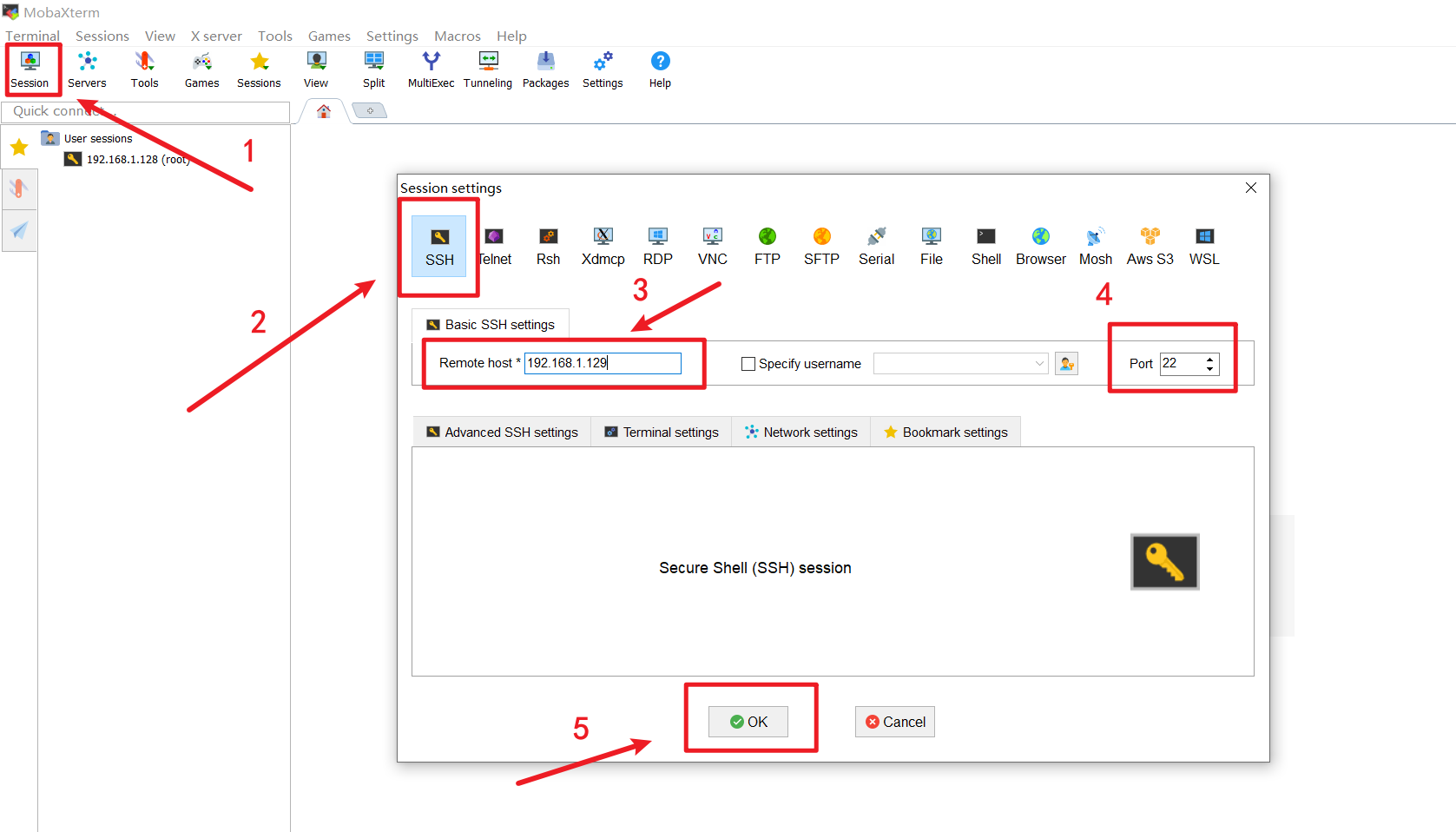
Task: Open a new tab with plus button
Action: 370,110
